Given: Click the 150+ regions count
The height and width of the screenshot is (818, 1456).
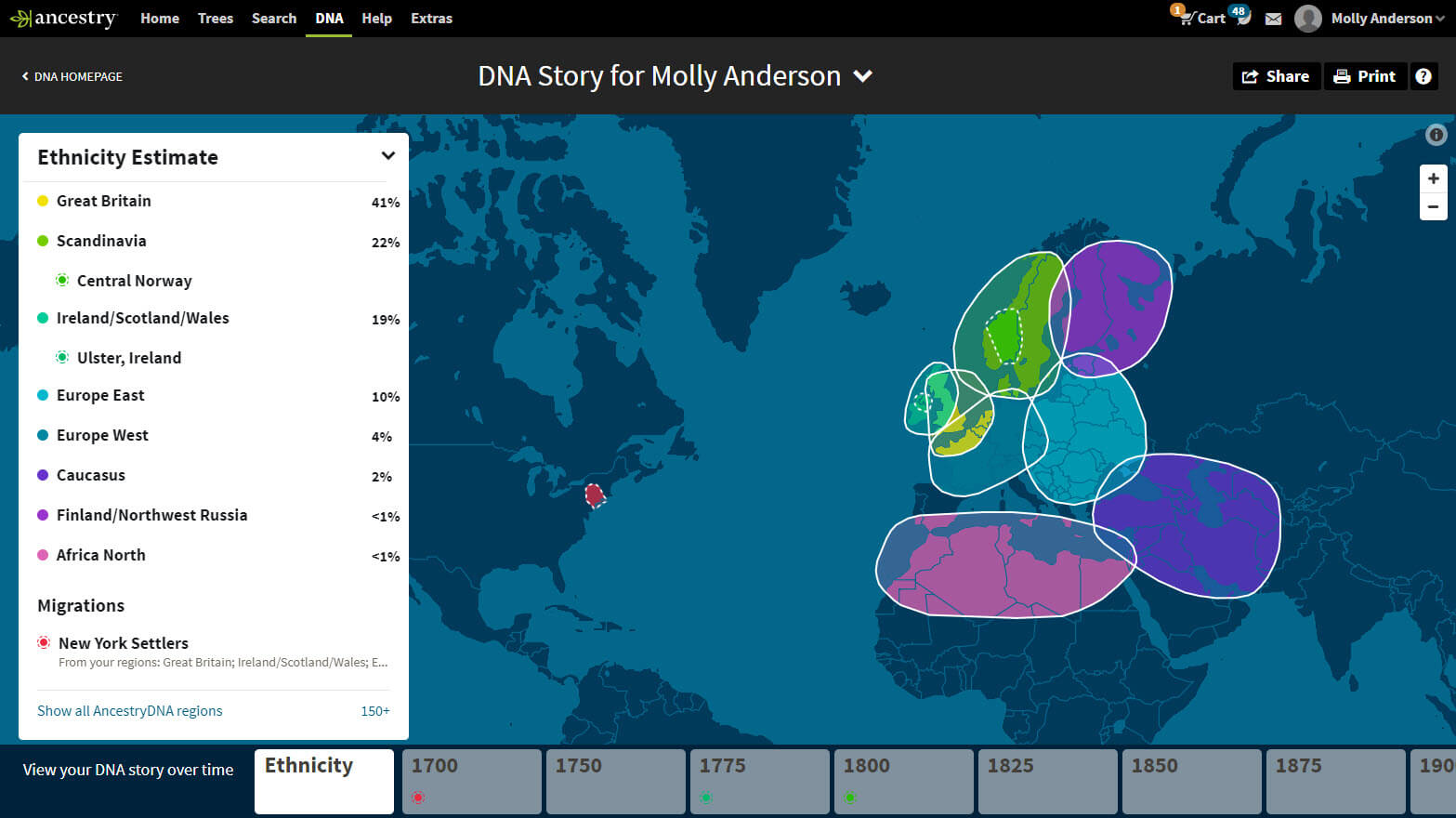Looking at the screenshot, I should (375, 711).
